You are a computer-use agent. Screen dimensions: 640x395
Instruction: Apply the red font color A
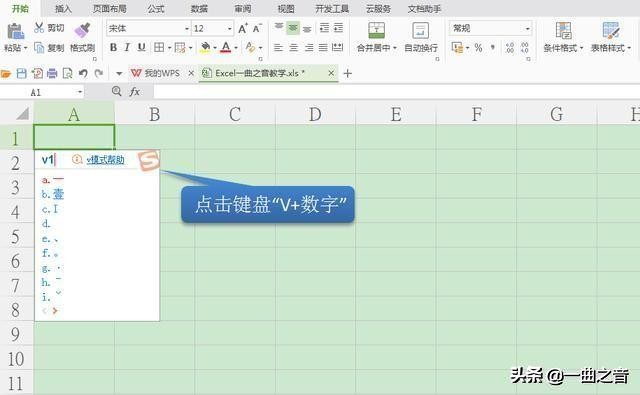pos(226,48)
